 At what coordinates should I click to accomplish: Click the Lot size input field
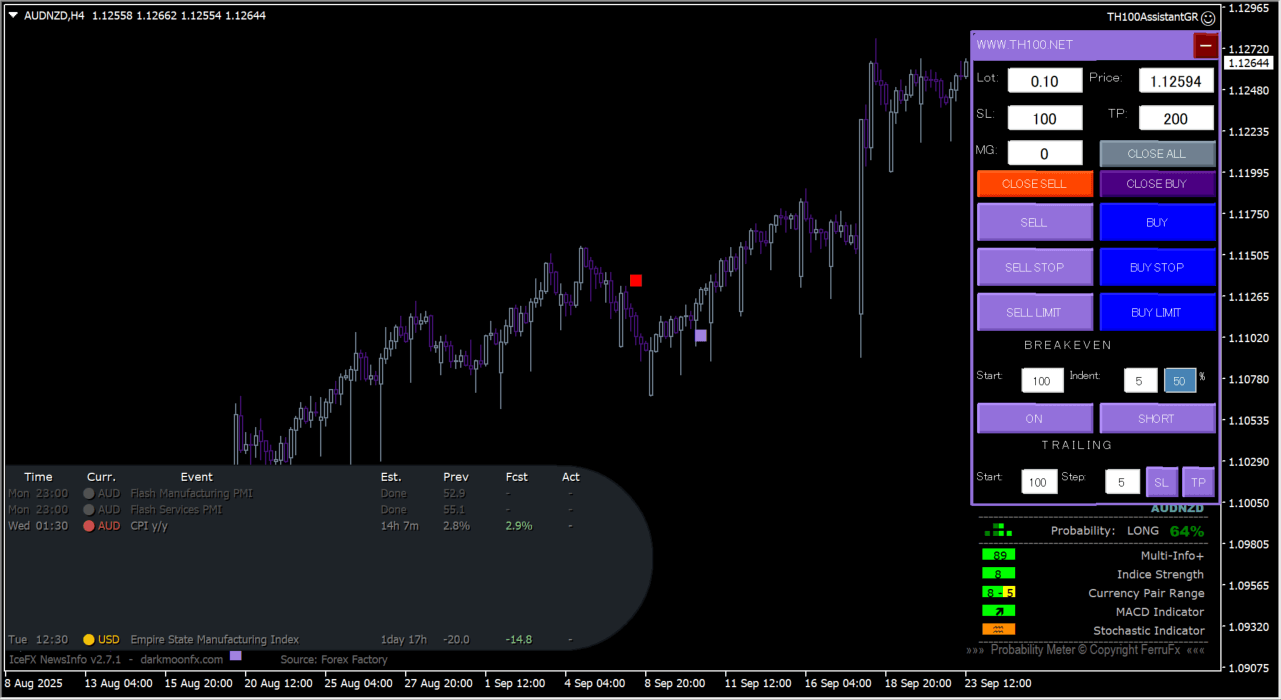click(x=1044, y=81)
